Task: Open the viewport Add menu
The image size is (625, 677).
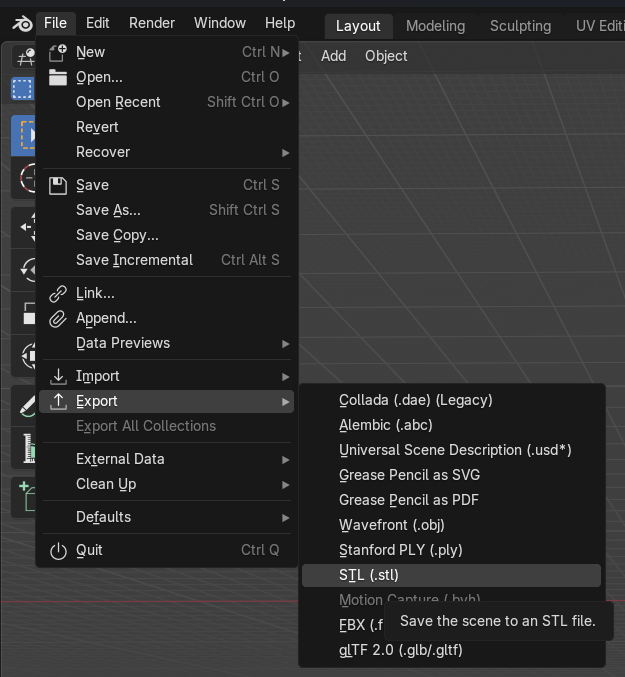Action: tap(334, 56)
